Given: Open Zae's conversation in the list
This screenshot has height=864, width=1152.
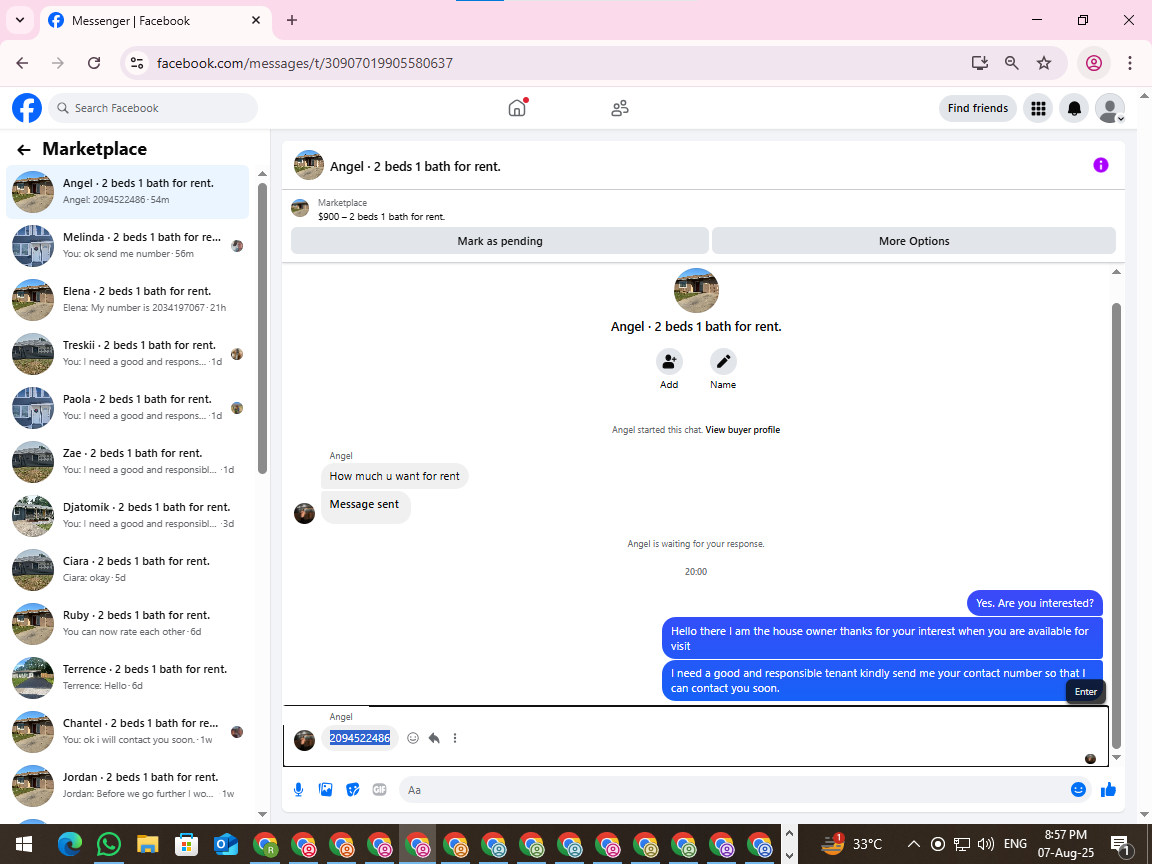Looking at the screenshot, I should click(127, 461).
